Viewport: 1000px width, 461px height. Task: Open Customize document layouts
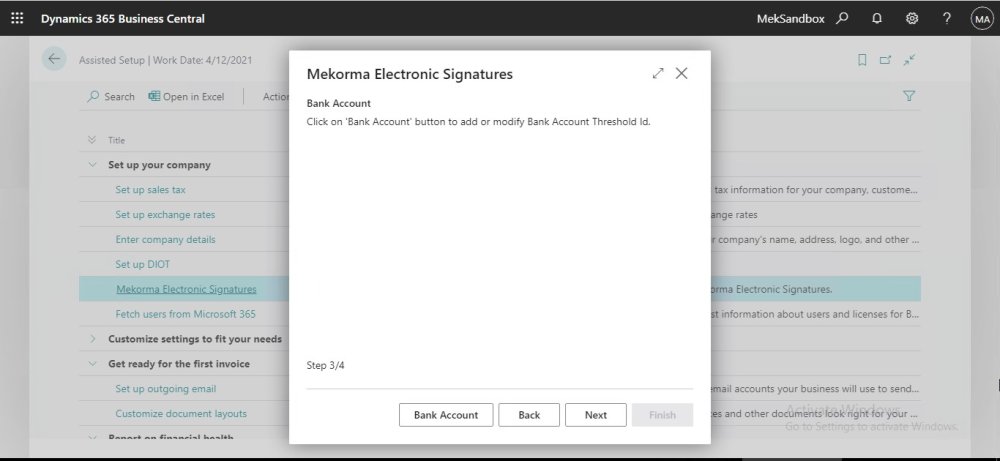coord(181,413)
